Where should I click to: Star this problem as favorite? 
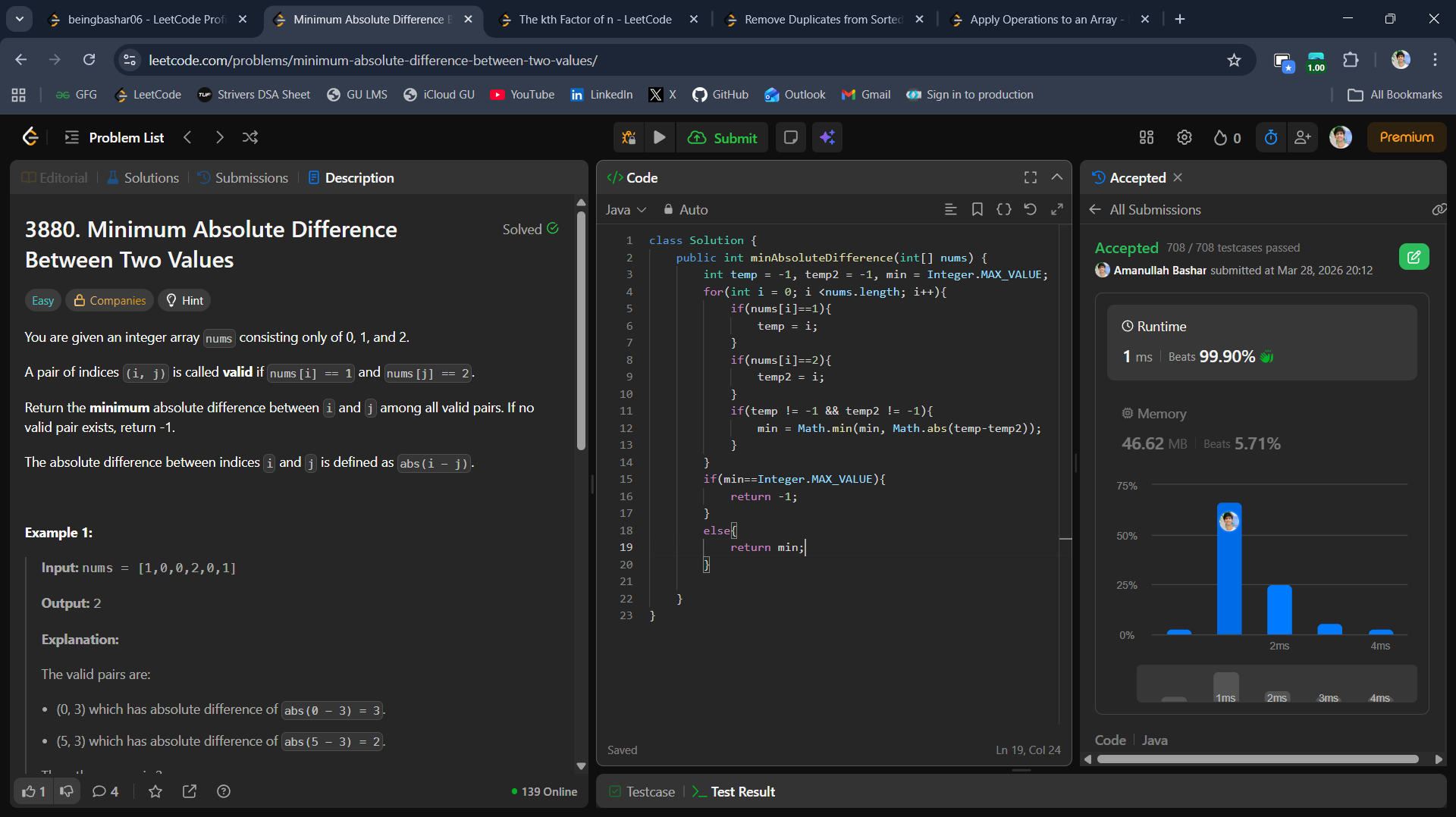155,791
